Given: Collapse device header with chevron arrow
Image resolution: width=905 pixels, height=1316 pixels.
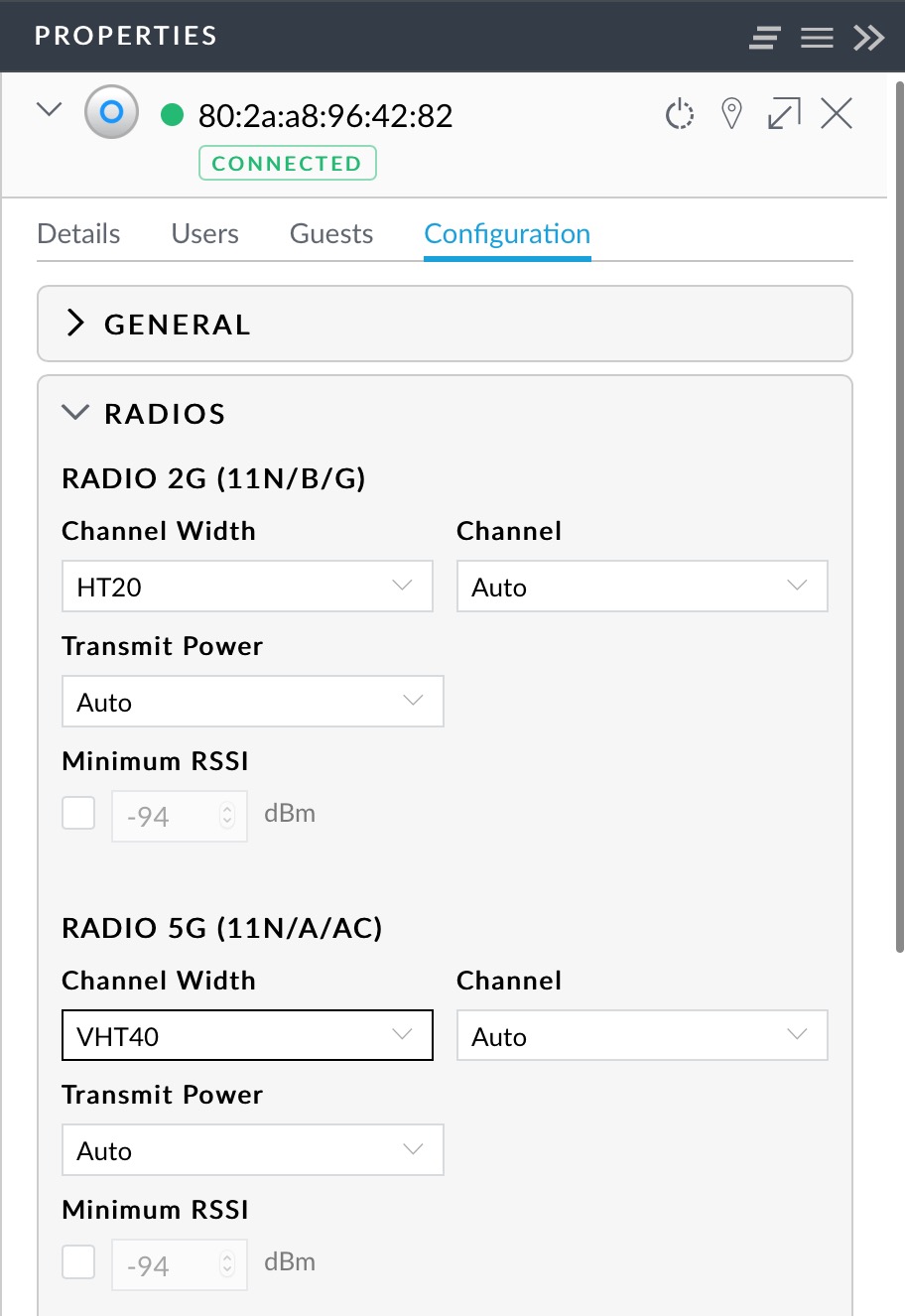Looking at the screenshot, I should click(49, 110).
